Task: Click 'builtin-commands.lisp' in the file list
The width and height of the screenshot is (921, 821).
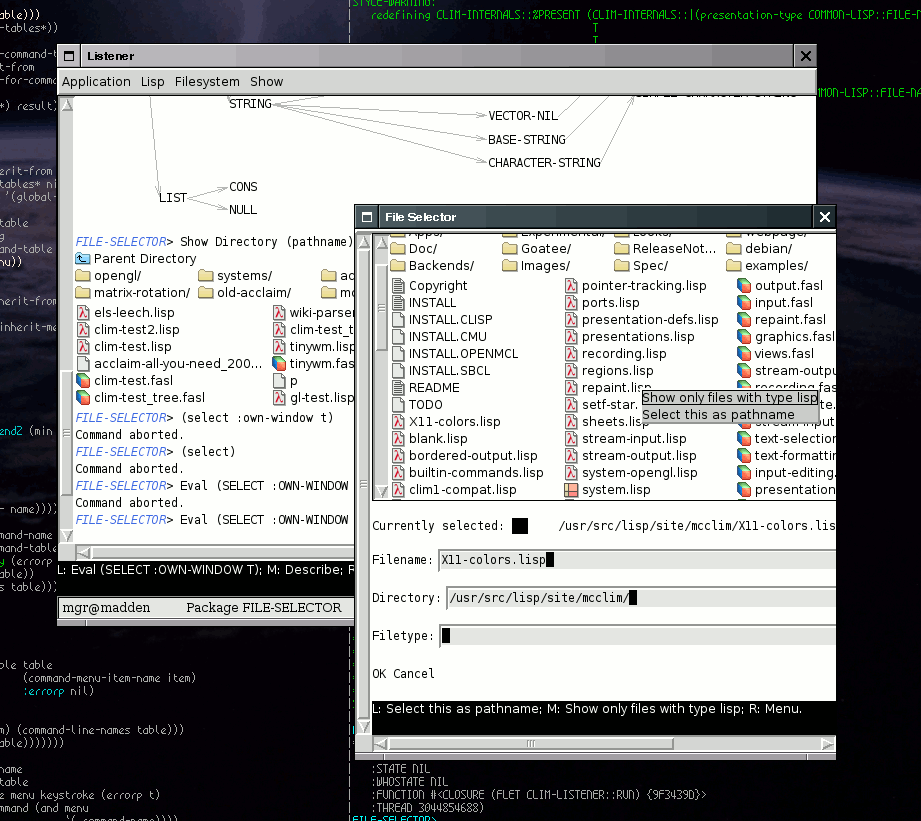Action: 476,473
